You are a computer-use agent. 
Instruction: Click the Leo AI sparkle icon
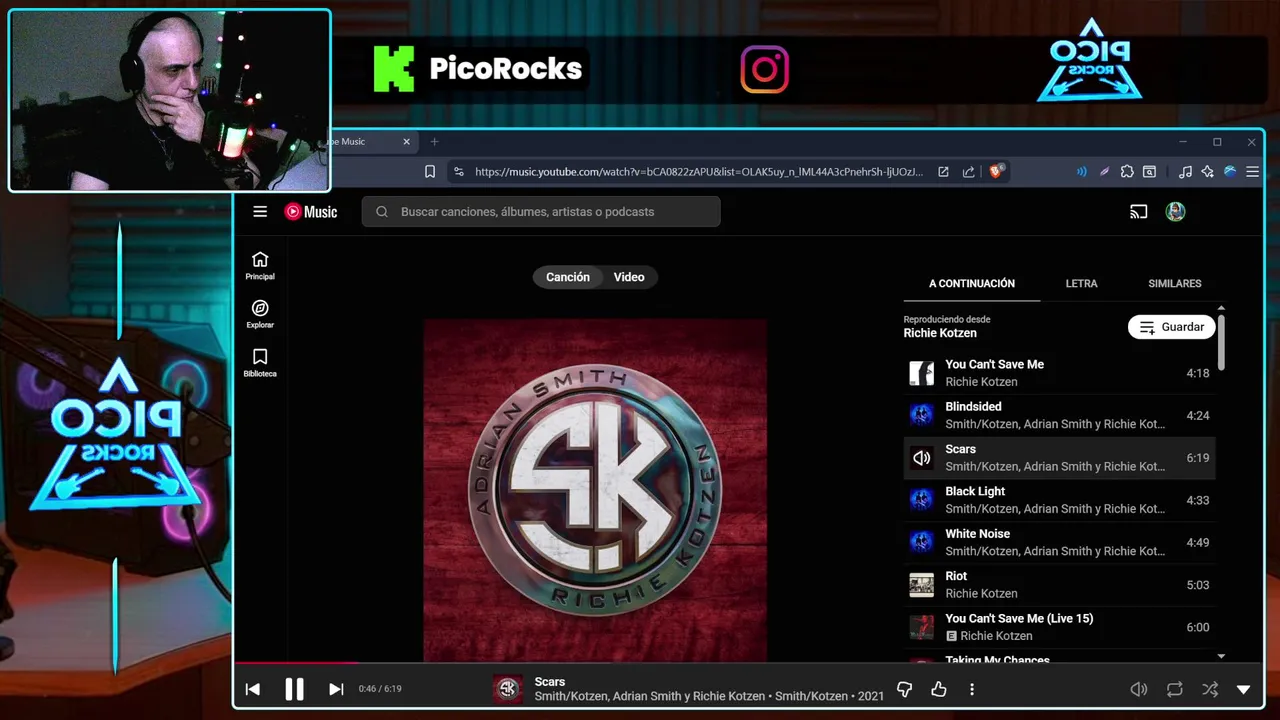(x=1208, y=172)
